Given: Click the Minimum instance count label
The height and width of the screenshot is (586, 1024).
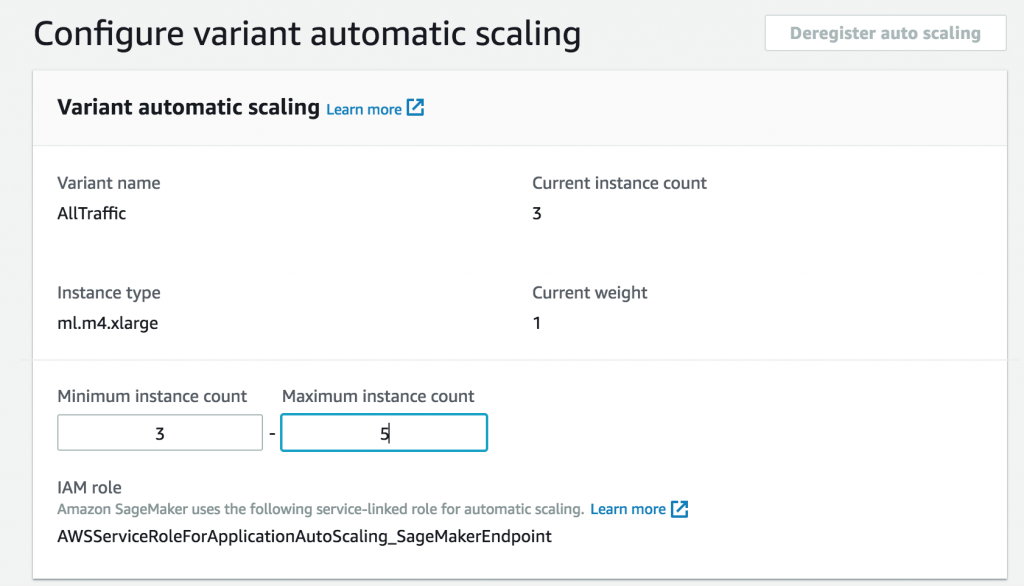Looking at the screenshot, I should point(152,396).
